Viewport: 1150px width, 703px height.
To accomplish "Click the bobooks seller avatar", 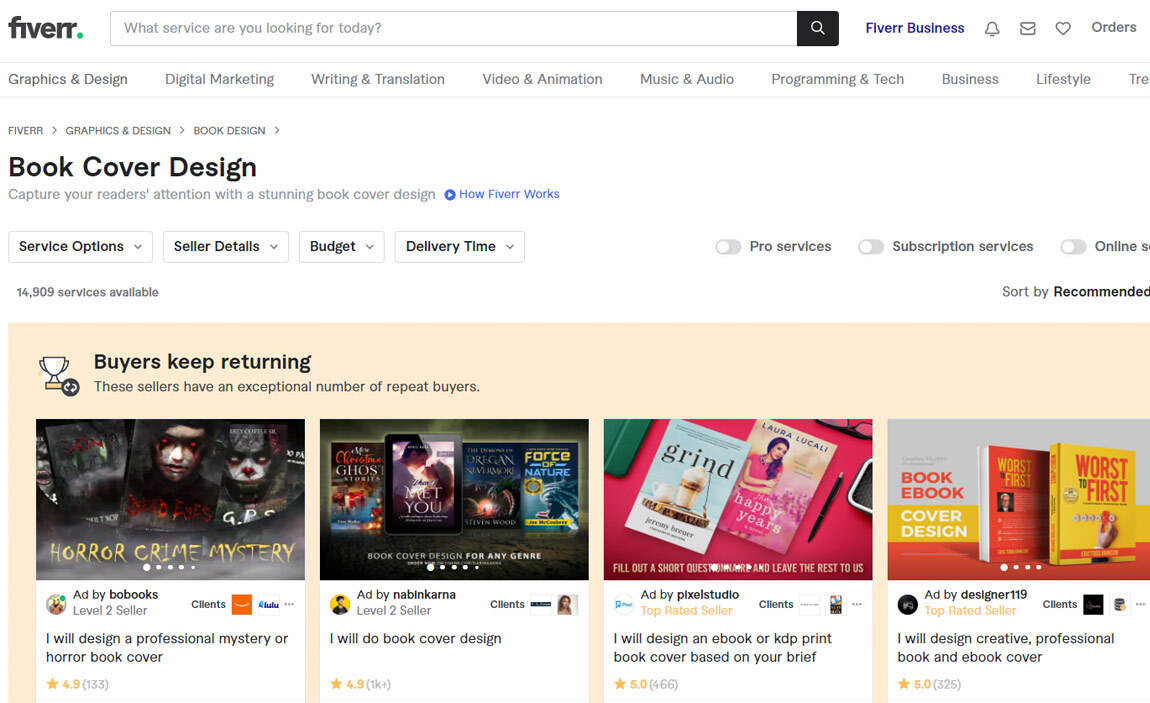I will coord(56,604).
